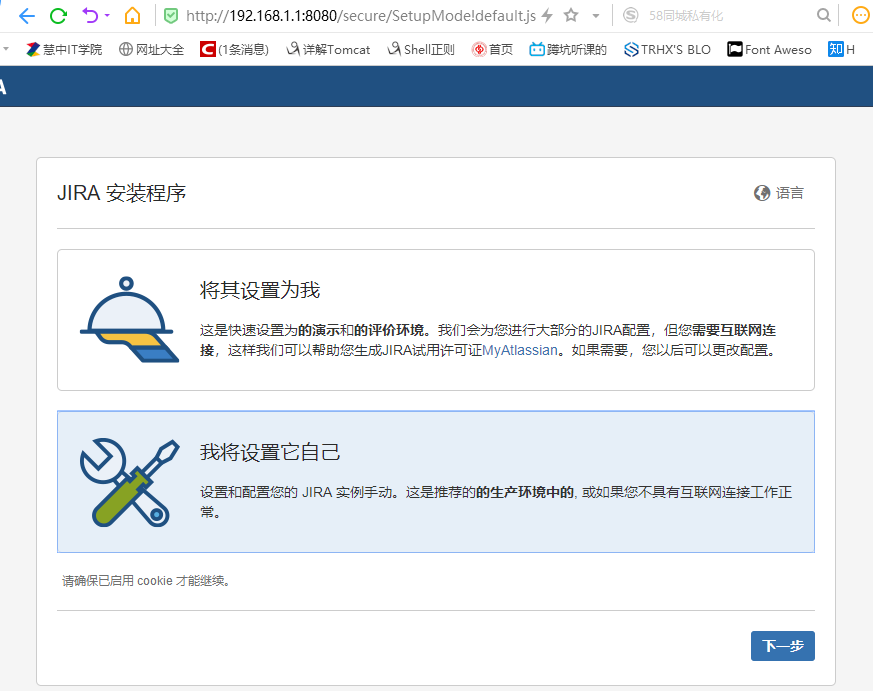Open the TRHX'S BLO bookmark
The image size is (873, 691).
pyautogui.click(x=667, y=50)
